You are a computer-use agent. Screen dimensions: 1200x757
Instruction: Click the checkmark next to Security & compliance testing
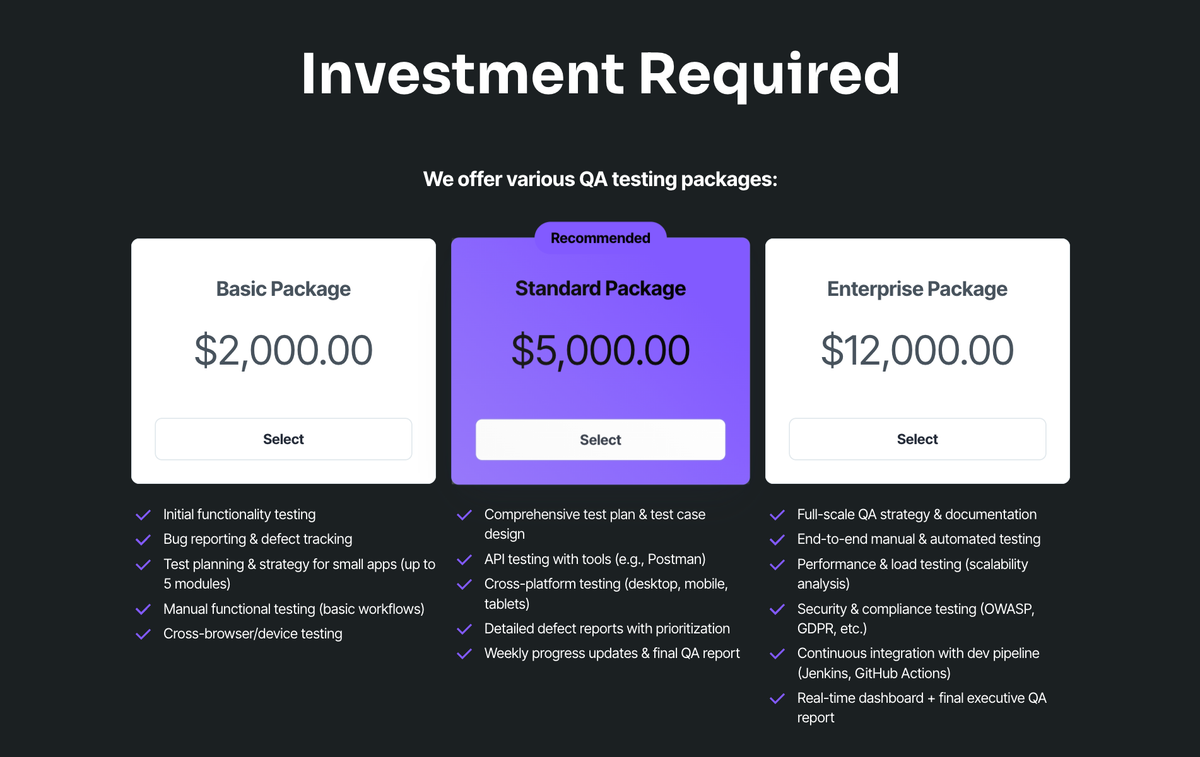pos(777,609)
